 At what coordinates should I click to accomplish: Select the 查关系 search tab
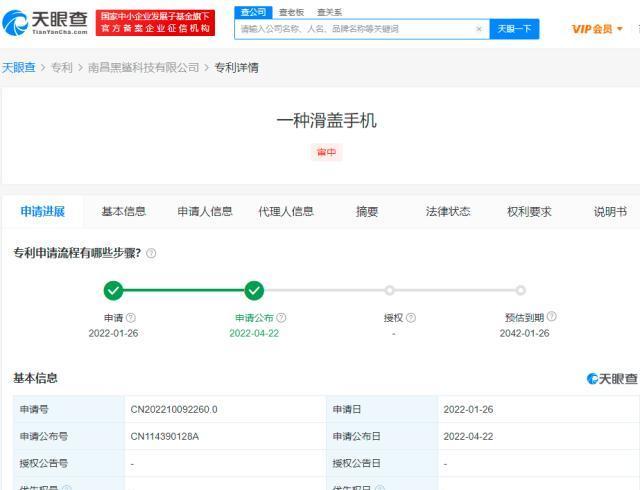tap(329, 13)
